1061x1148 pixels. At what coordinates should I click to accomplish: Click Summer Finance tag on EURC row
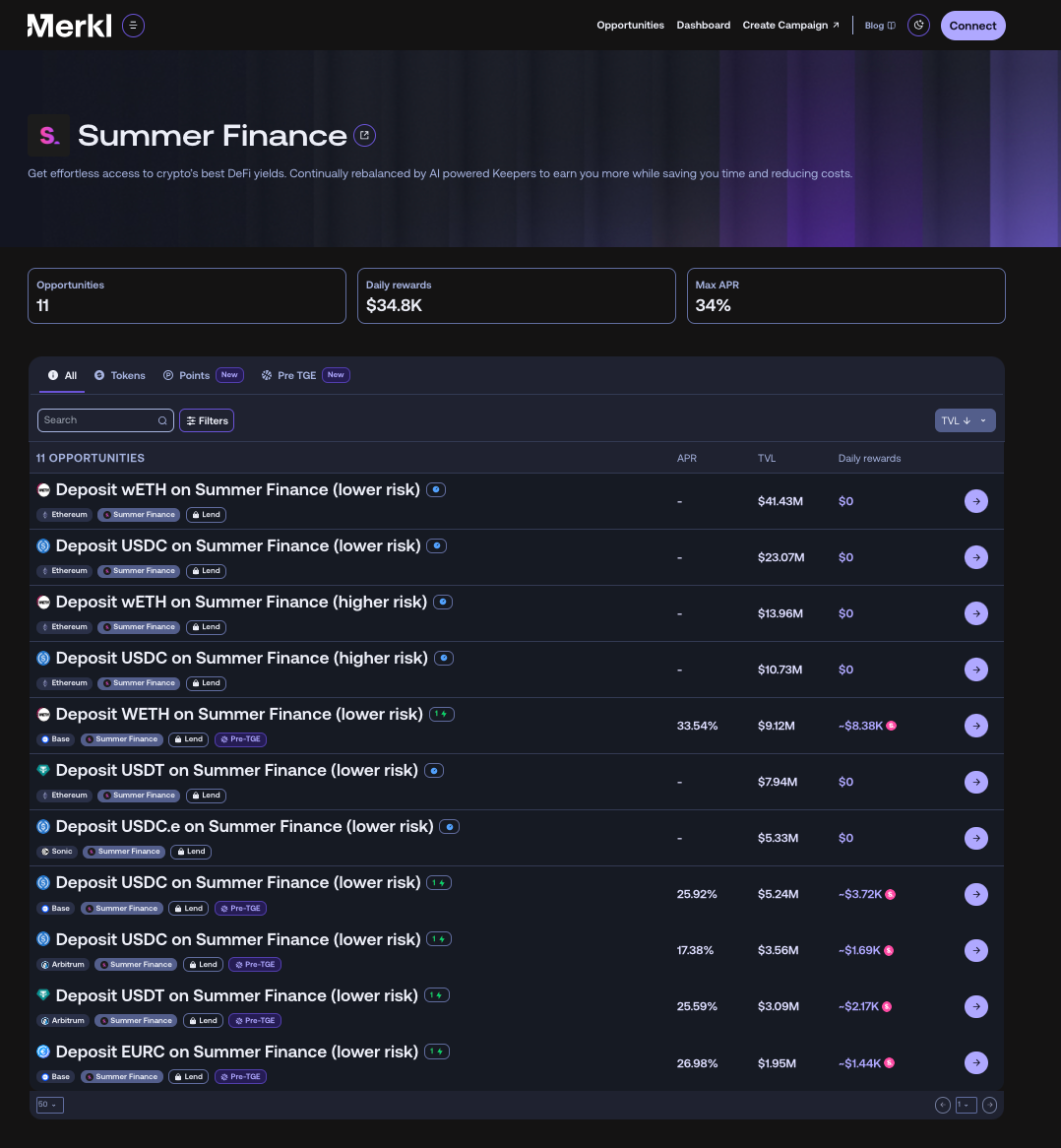pyautogui.click(x=121, y=1076)
